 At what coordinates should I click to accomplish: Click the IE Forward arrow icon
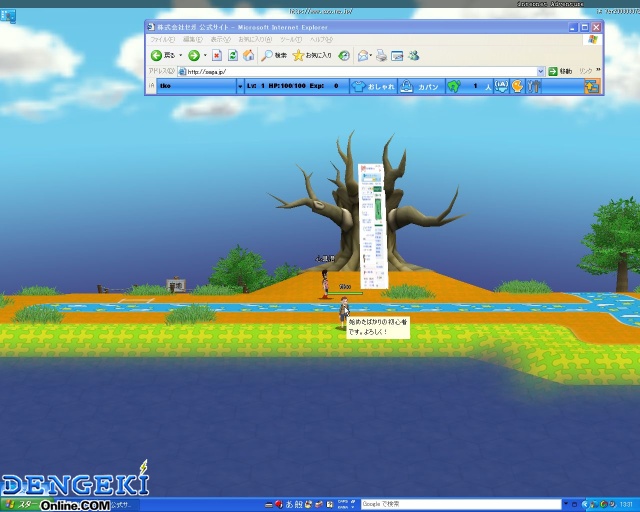tap(194, 56)
